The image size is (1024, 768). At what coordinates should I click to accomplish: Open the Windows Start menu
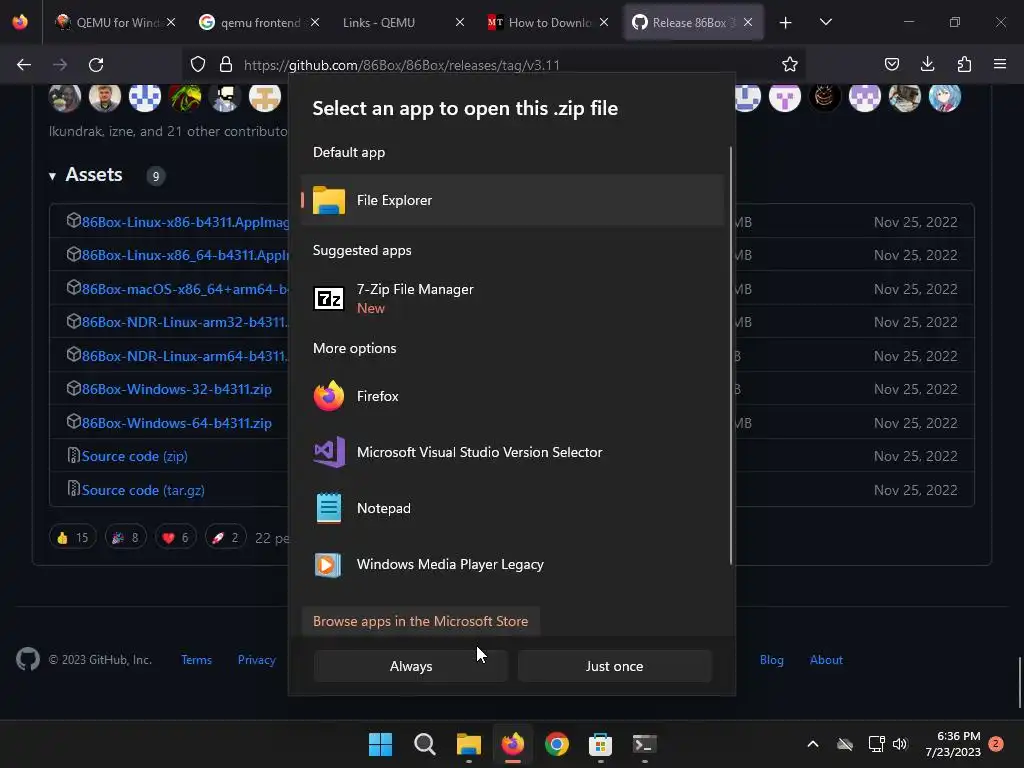[x=381, y=744]
